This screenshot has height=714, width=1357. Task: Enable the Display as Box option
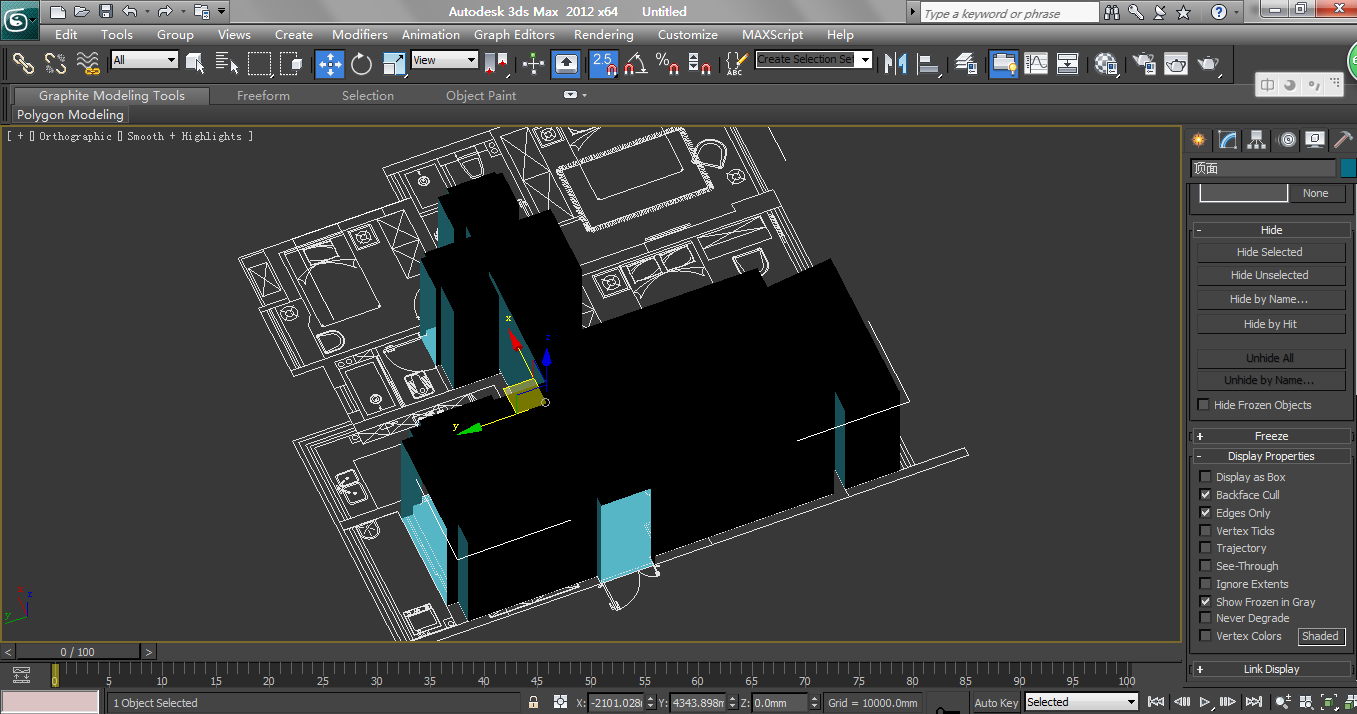coord(1204,476)
